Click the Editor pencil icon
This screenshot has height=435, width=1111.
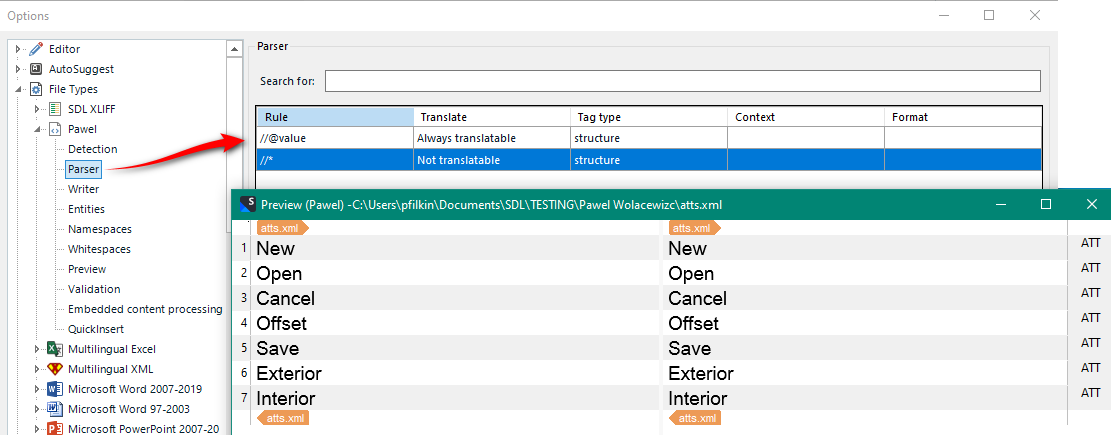coord(36,49)
